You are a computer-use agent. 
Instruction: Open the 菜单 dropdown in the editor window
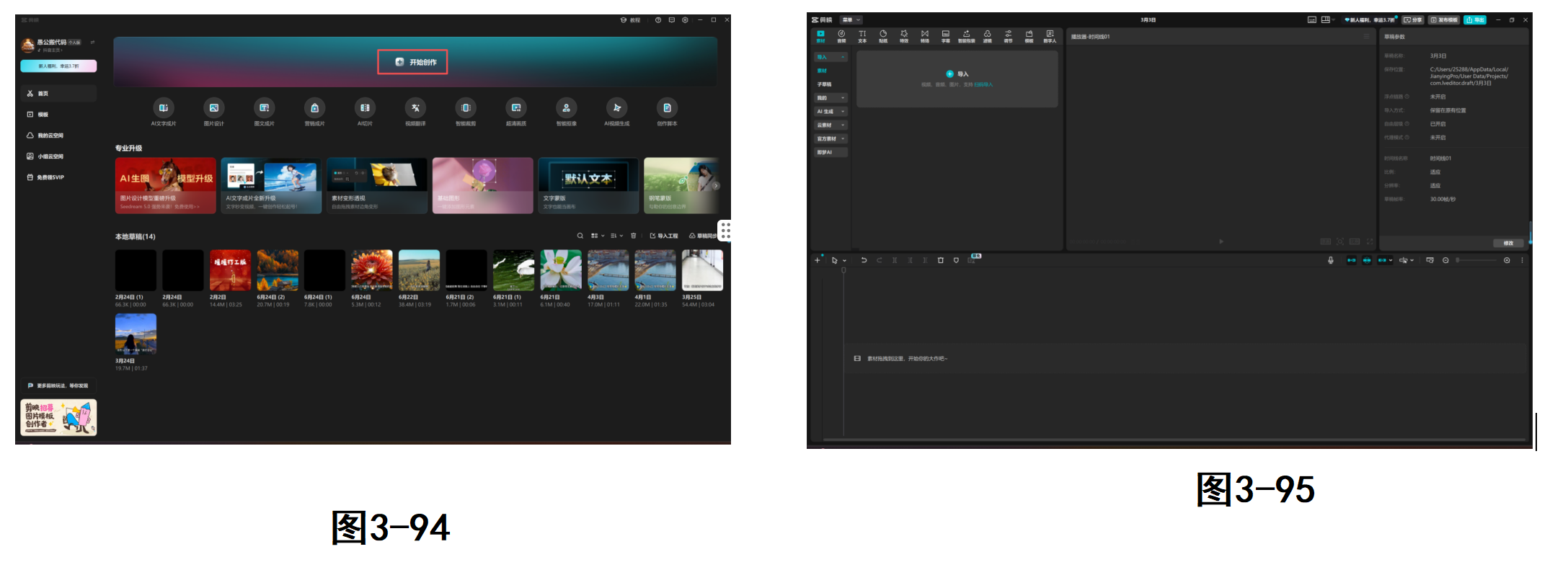click(x=851, y=20)
